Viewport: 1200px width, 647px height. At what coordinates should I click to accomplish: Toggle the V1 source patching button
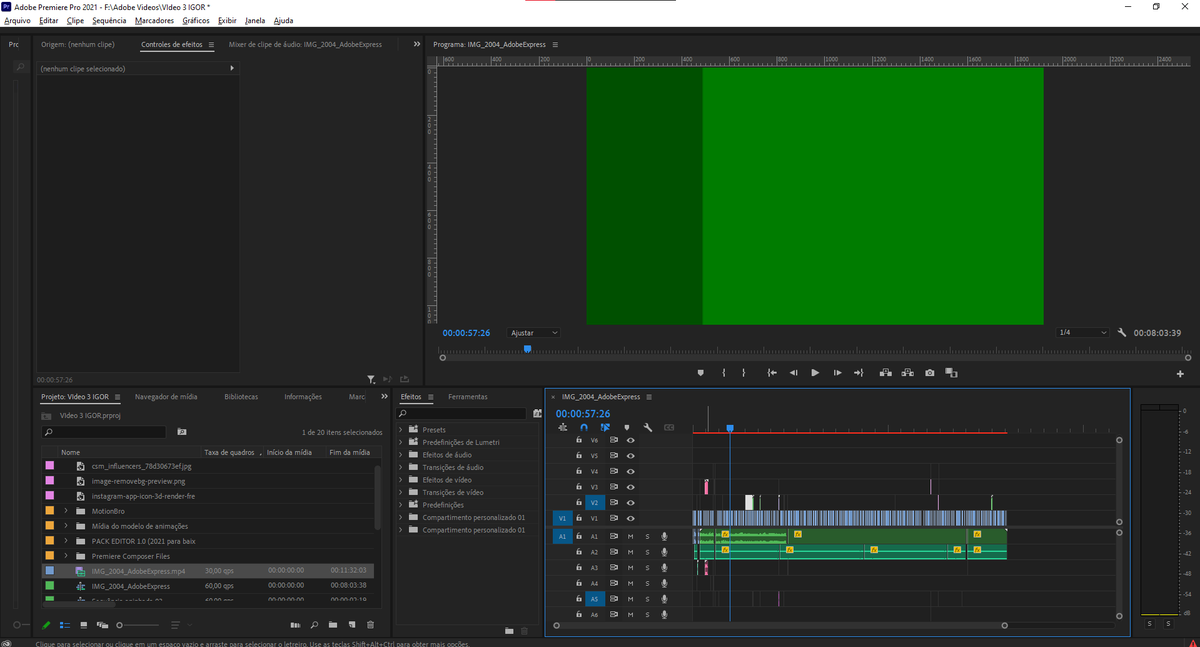[562, 518]
